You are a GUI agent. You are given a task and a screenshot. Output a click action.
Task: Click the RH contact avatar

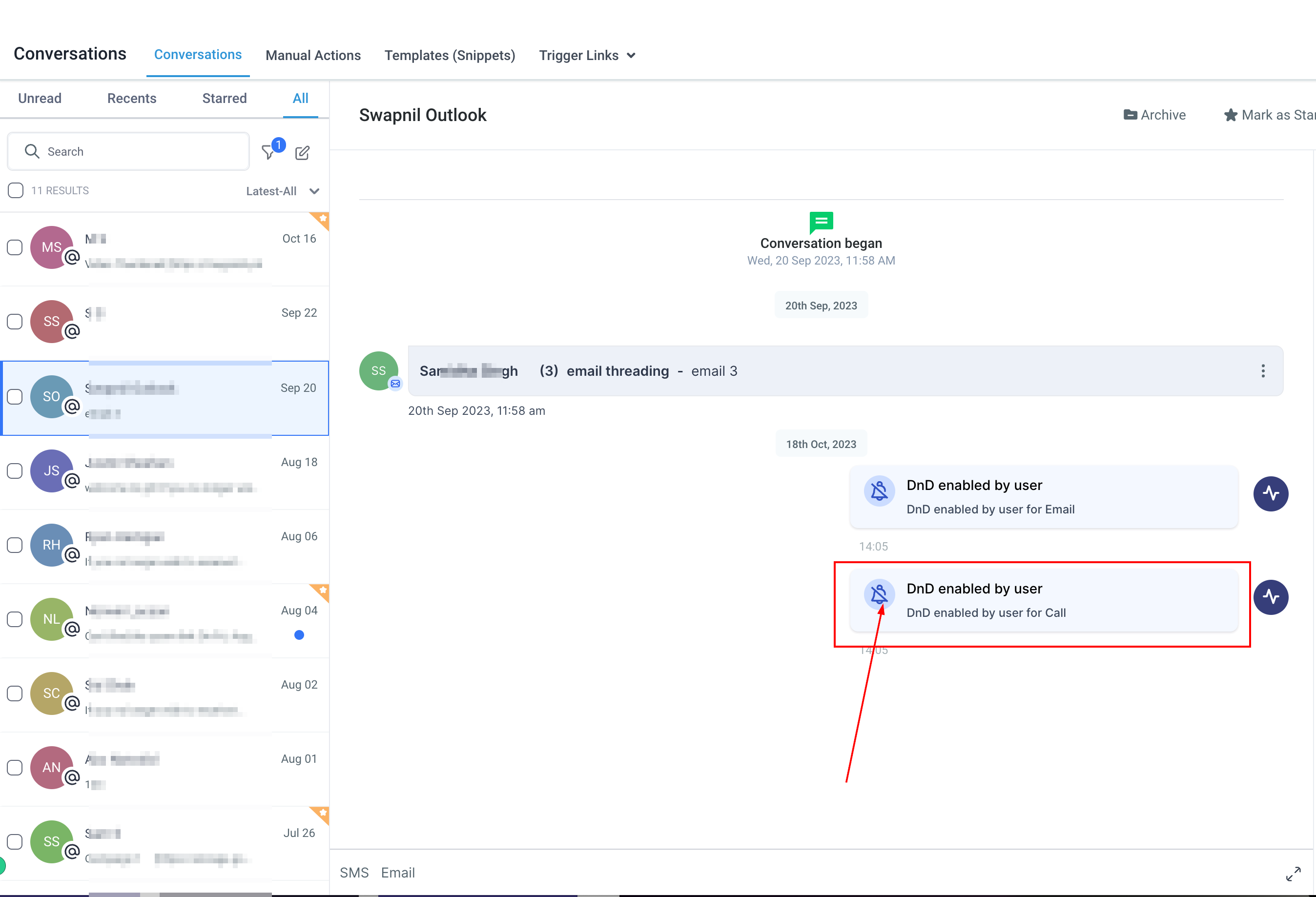click(52, 545)
